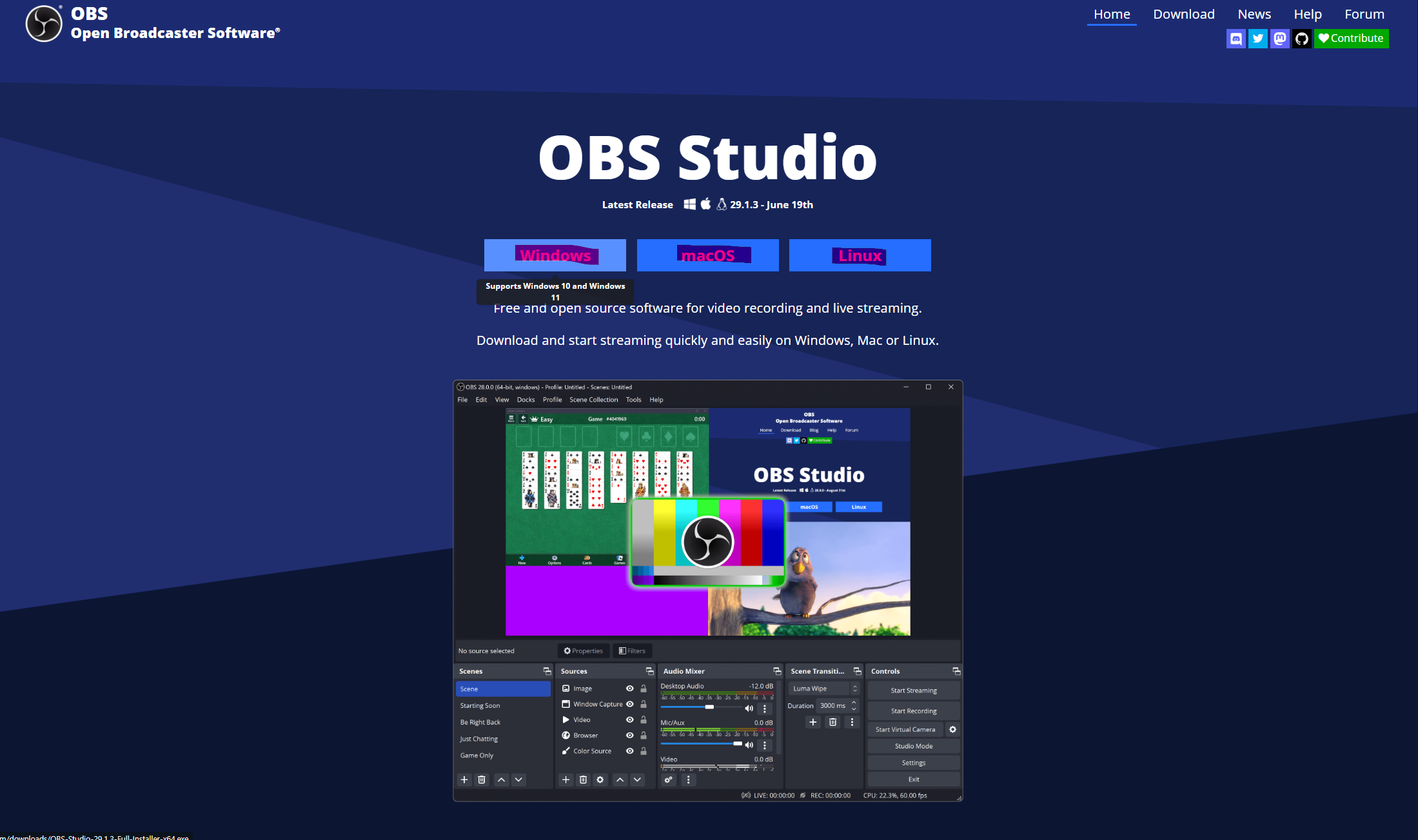Visit the GitHub repository icon
This screenshot has height=840, width=1418.
coord(1301,39)
